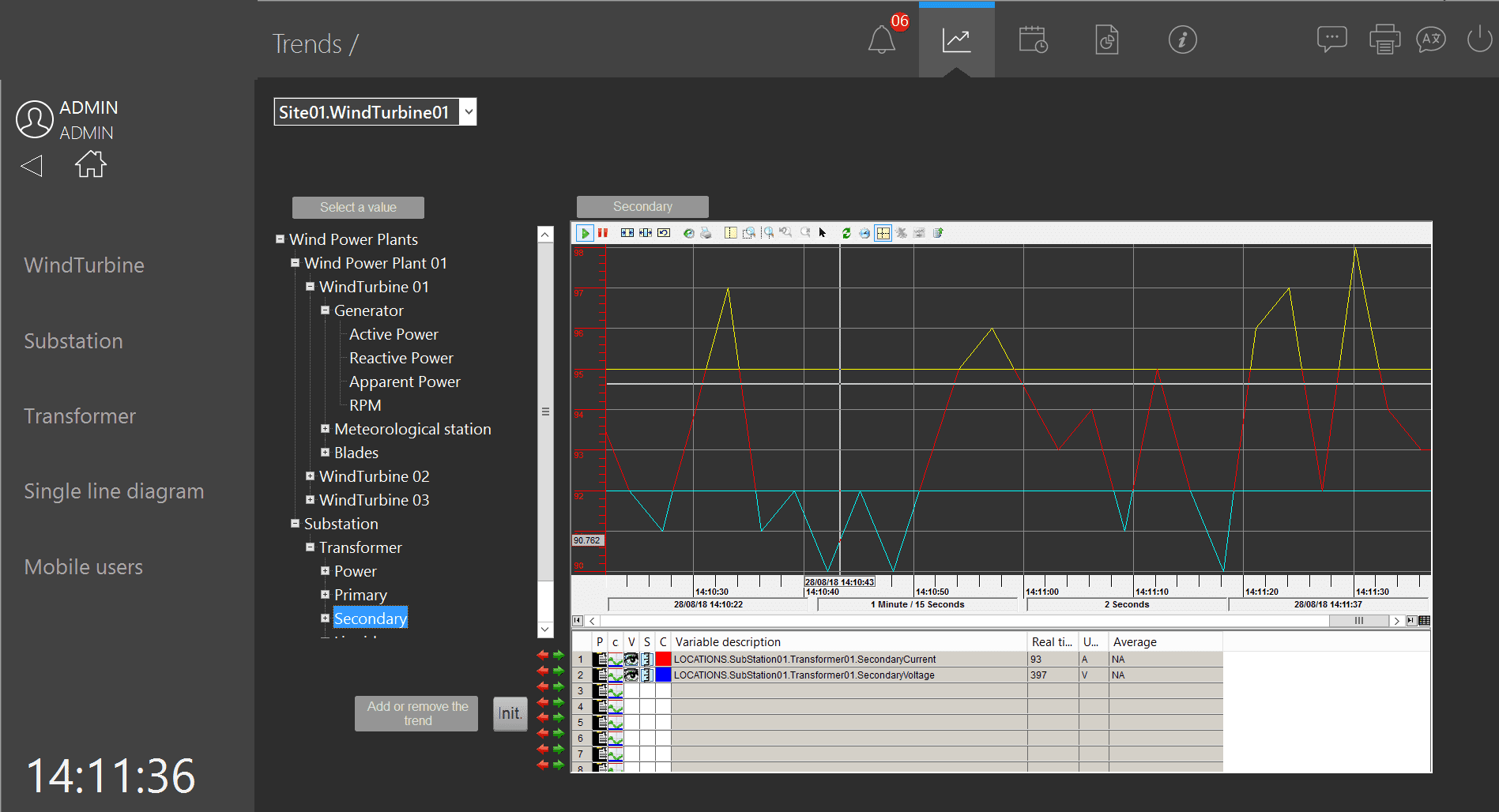Select the arrow cursor tool in trend toolbar
Viewport: 1499px width, 812px height.
click(x=823, y=233)
